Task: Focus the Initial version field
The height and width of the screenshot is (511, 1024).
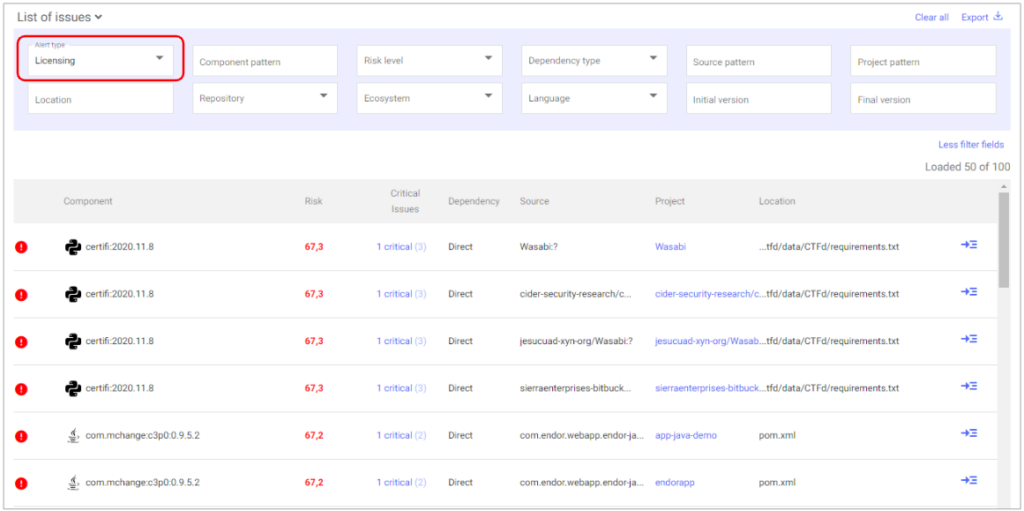Action: [758, 98]
